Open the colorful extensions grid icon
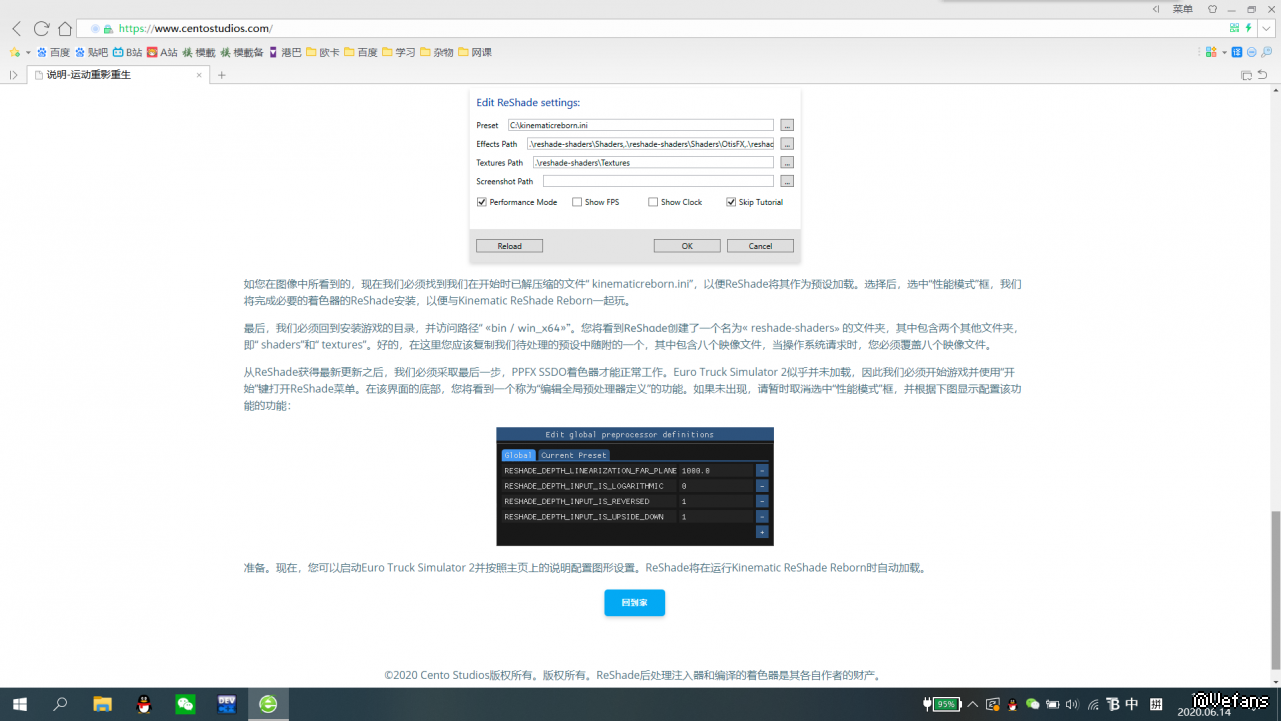Image resolution: width=1281 pixels, height=721 pixels. pyautogui.click(x=1211, y=52)
